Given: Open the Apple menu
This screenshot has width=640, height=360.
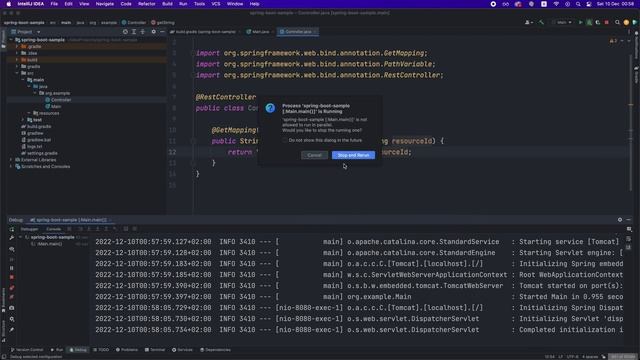Looking at the screenshot, I should (x=9, y=4).
